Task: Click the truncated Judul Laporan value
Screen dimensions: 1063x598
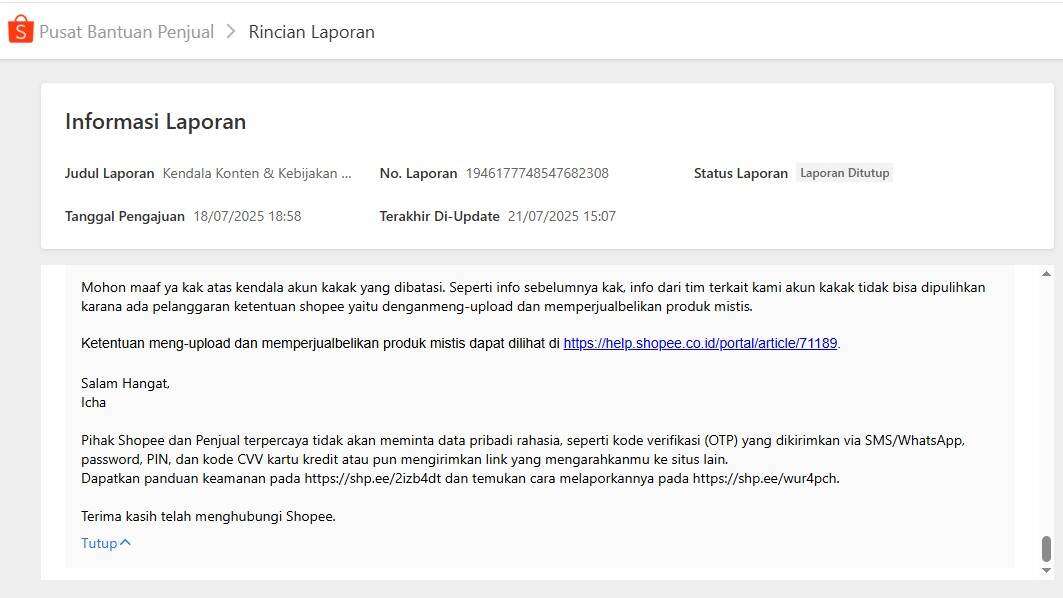Action: (x=257, y=173)
